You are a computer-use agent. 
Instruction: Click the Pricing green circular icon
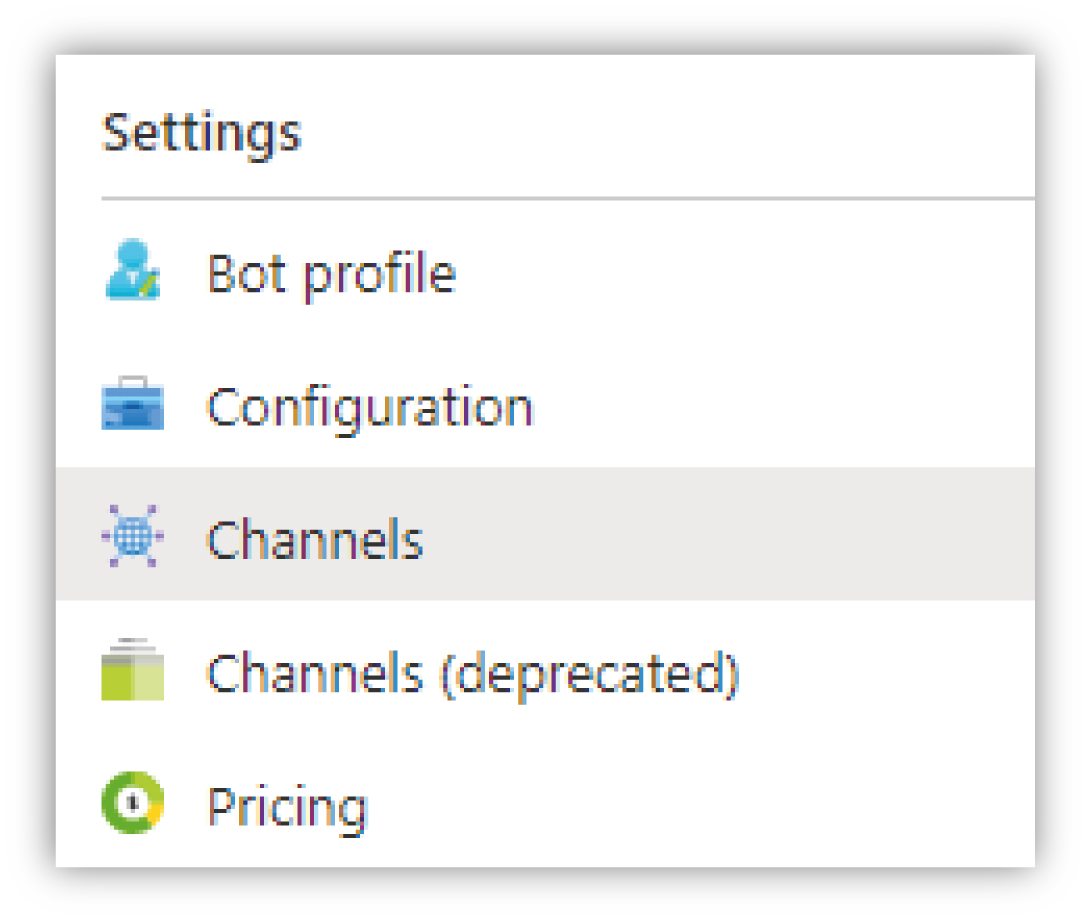(133, 802)
